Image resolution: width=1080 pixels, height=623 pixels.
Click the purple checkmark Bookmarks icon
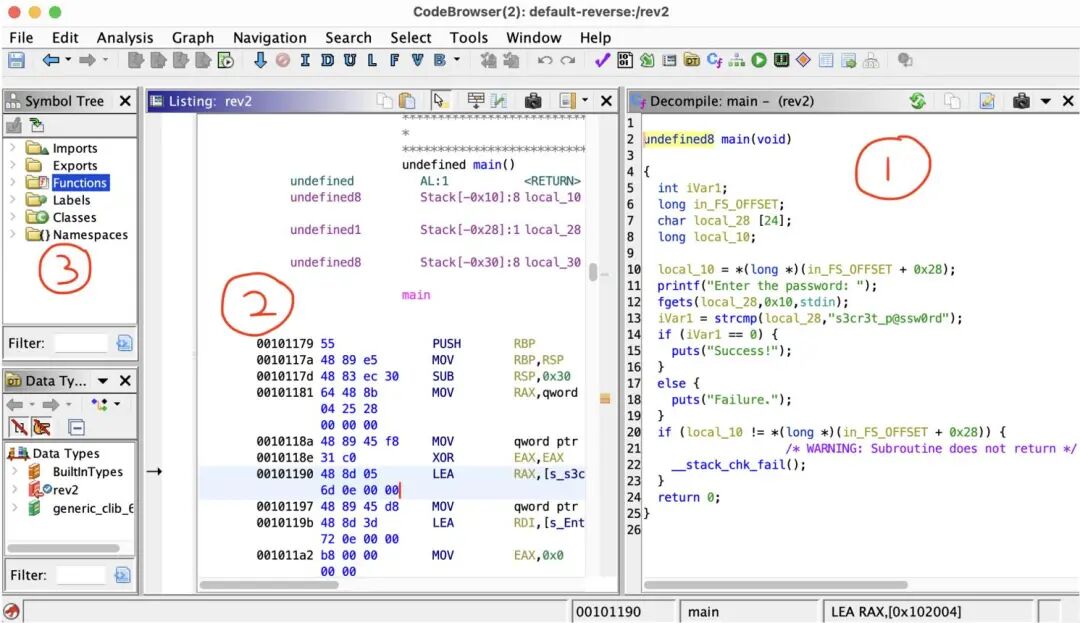coord(602,61)
